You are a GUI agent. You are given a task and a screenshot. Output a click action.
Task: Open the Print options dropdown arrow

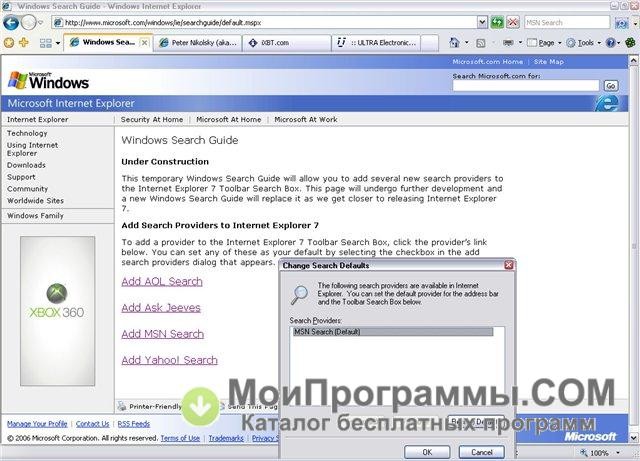click(520, 42)
